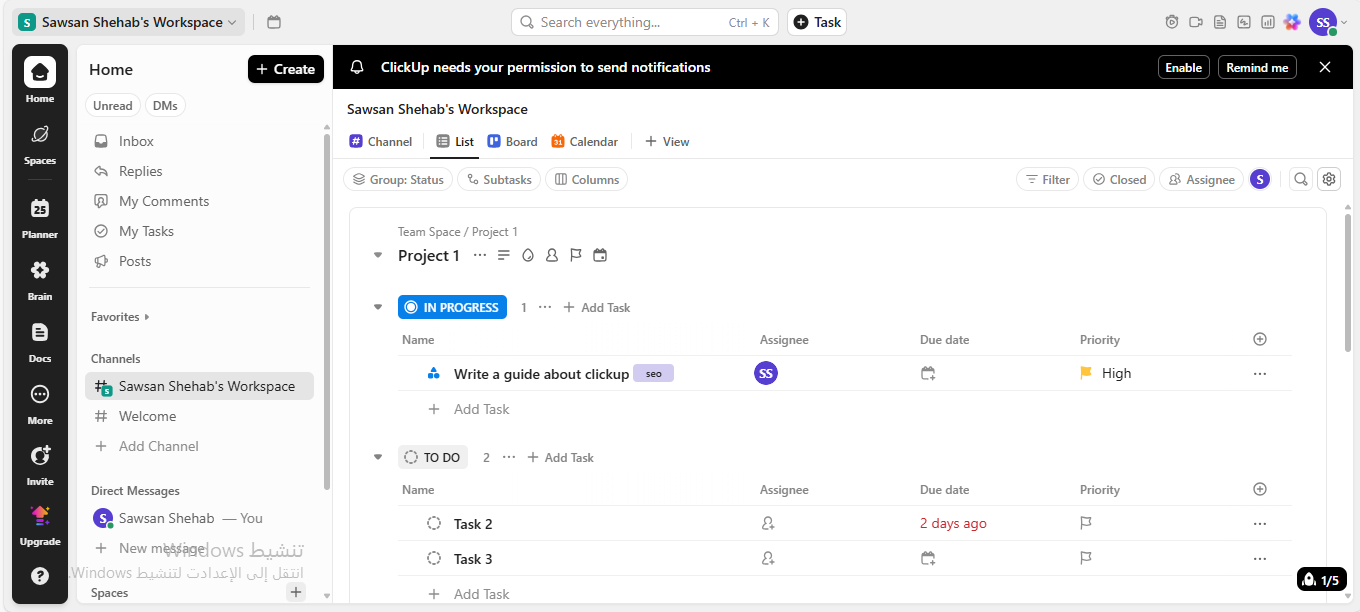The height and width of the screenshot is (612, 1360).
Task: Toggle Subtasks display option
Action: (x=499, y=179)
